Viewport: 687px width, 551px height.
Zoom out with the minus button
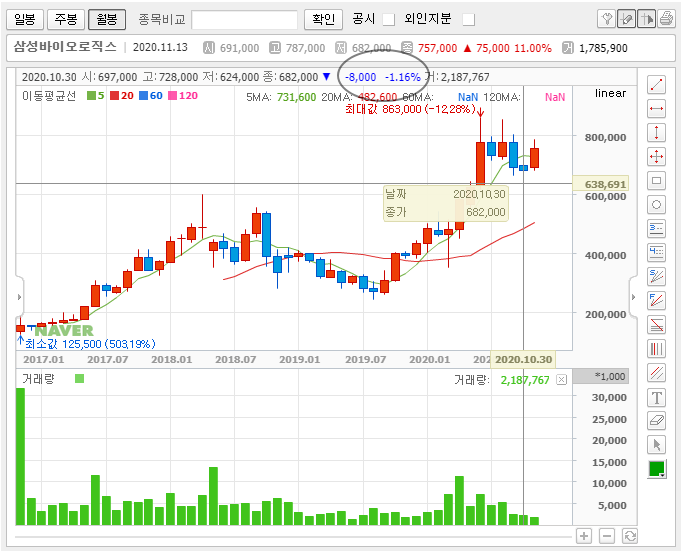pyautogui.click(x=606, y=536)
